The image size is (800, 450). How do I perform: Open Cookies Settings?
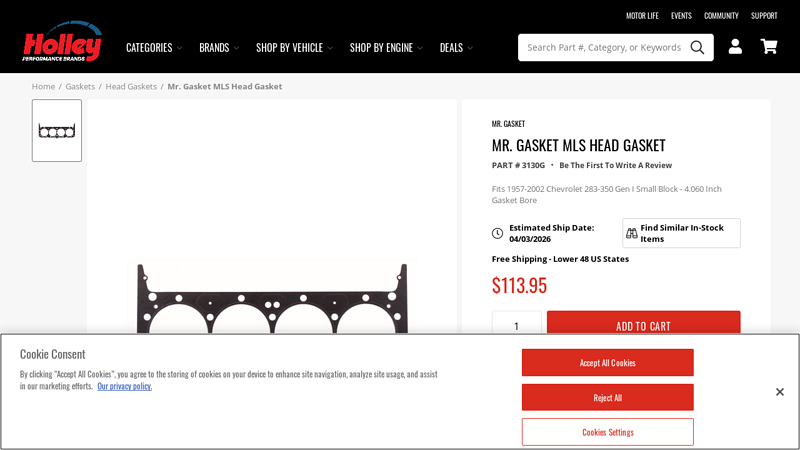click(608, 432)
